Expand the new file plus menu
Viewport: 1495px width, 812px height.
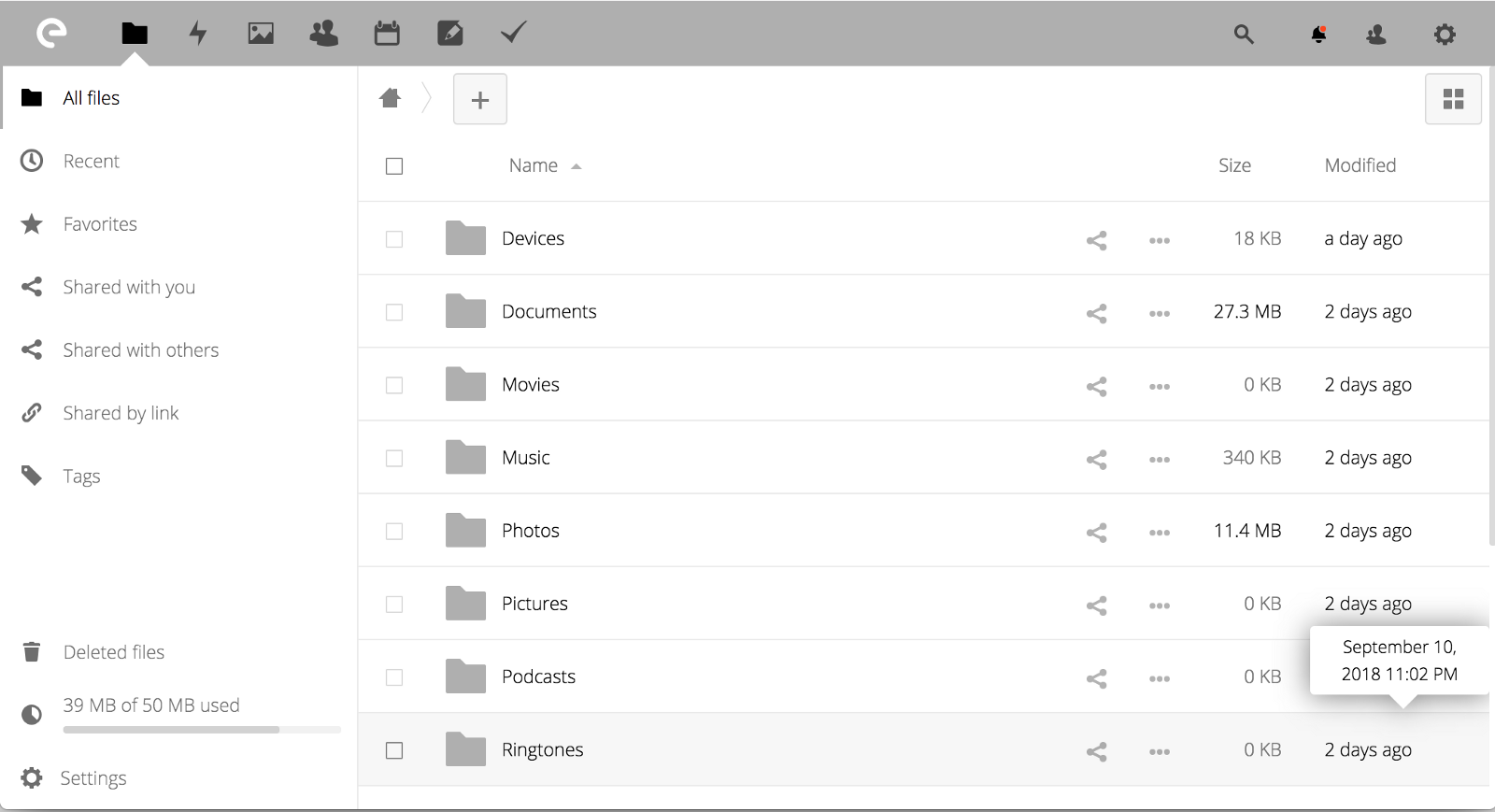pos(480,100)
